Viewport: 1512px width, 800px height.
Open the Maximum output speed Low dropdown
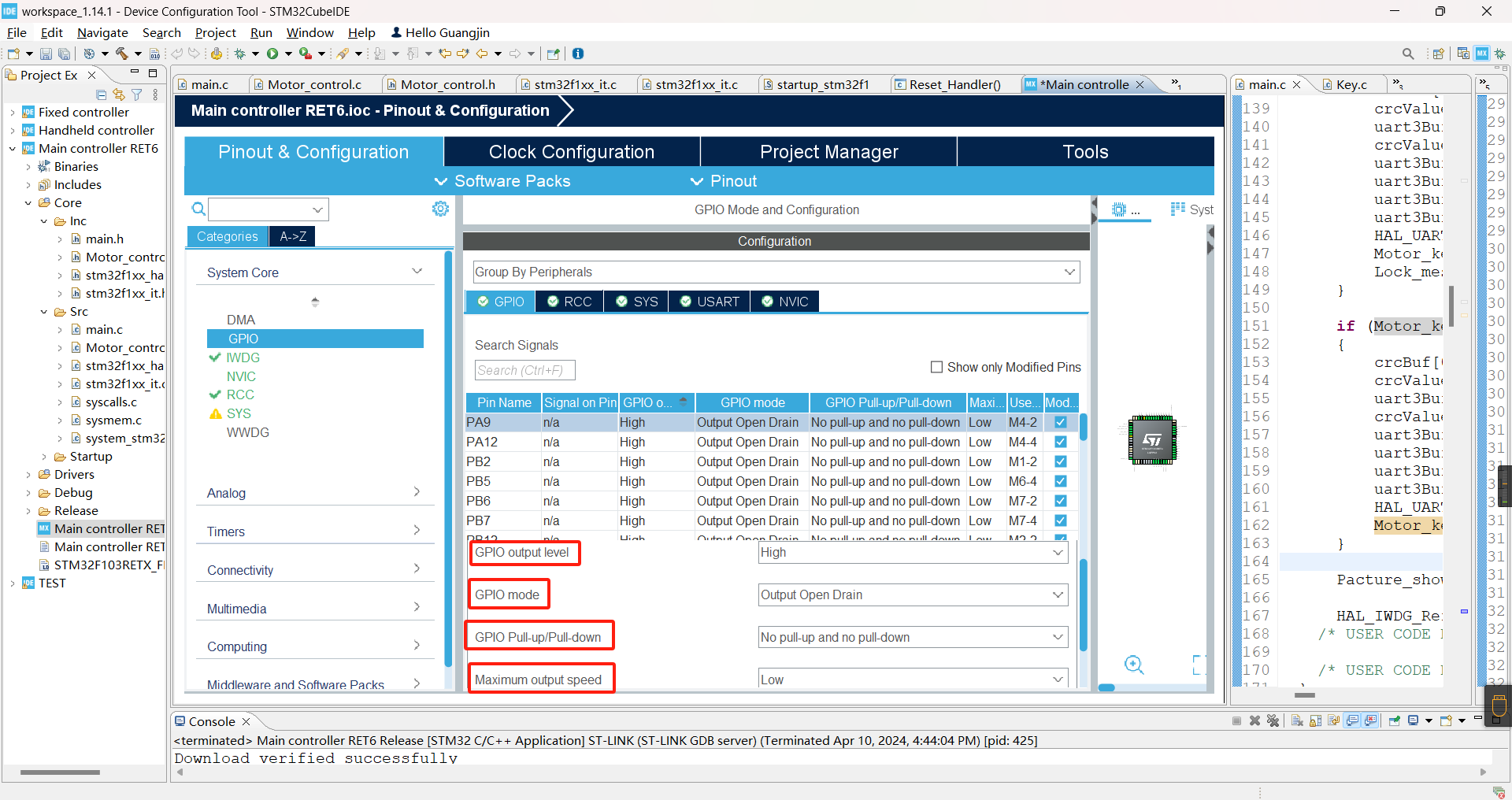(x=913, y=680)
